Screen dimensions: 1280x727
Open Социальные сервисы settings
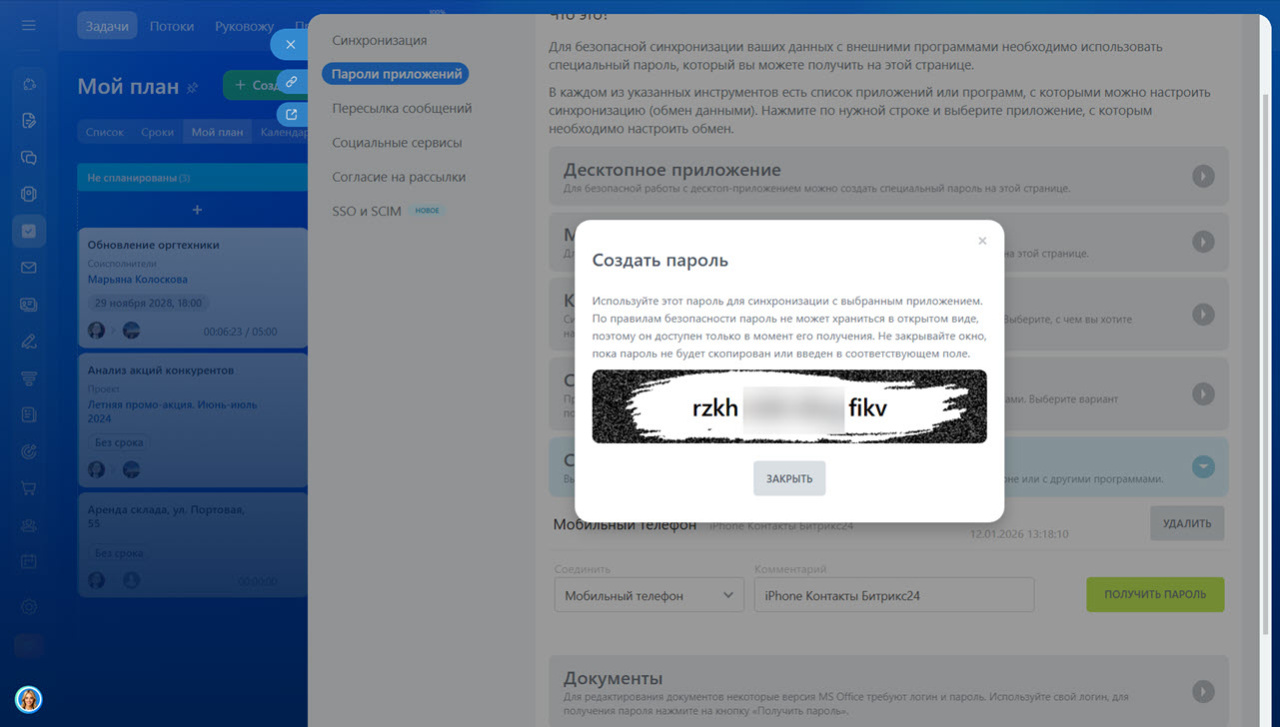pos(397,142)
